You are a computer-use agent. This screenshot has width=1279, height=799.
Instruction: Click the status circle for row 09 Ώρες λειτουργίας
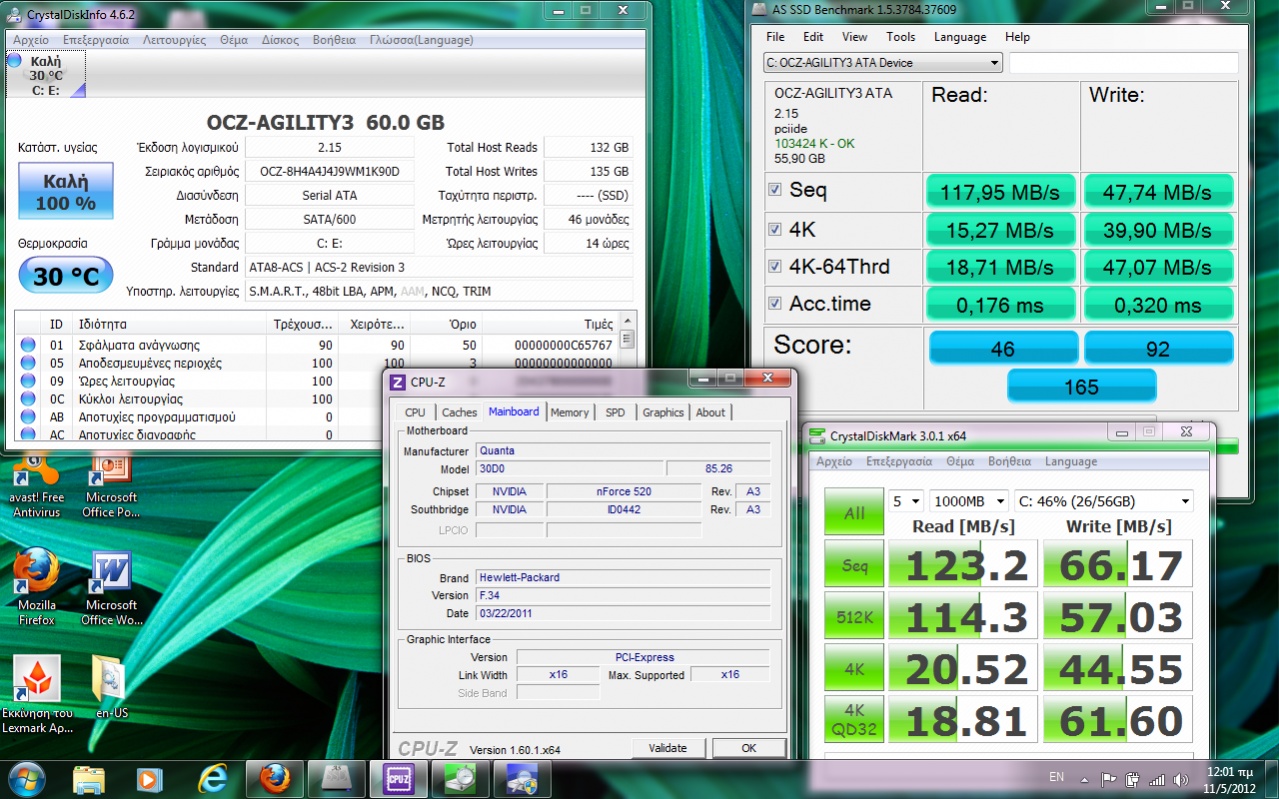28,381
